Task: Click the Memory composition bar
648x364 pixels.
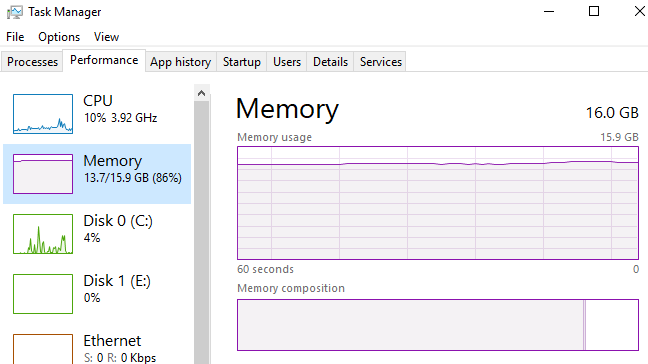Action: pyautogui.click(x=438, y=325)
